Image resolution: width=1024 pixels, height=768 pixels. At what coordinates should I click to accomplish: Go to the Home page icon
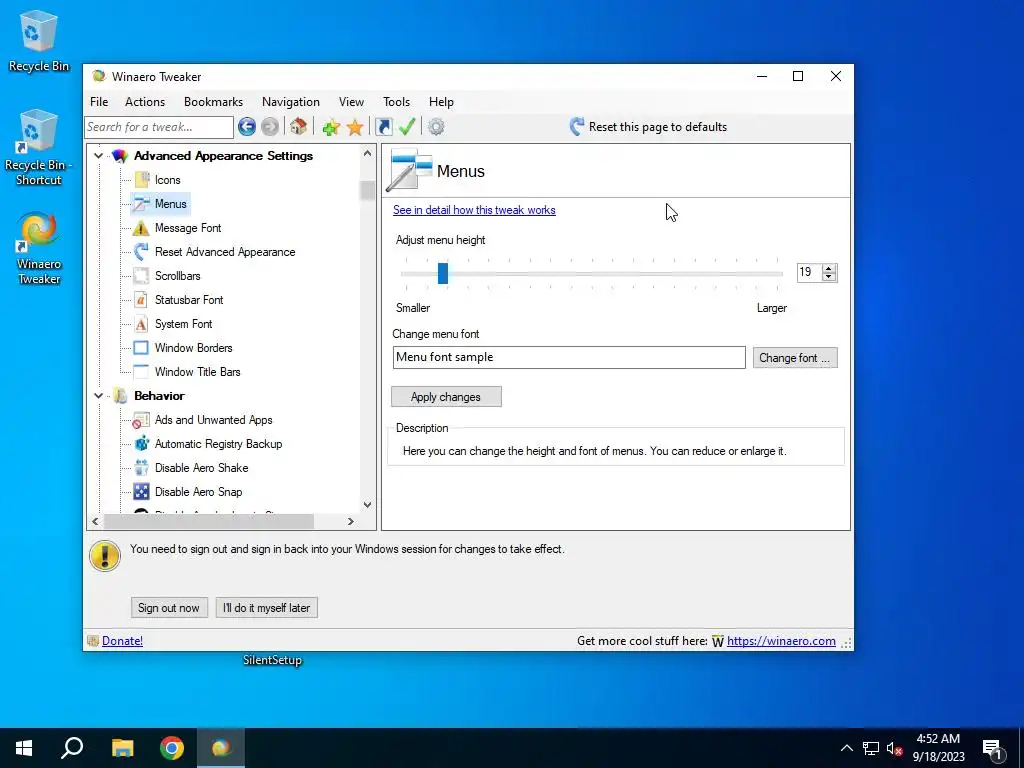coord(298,127)
